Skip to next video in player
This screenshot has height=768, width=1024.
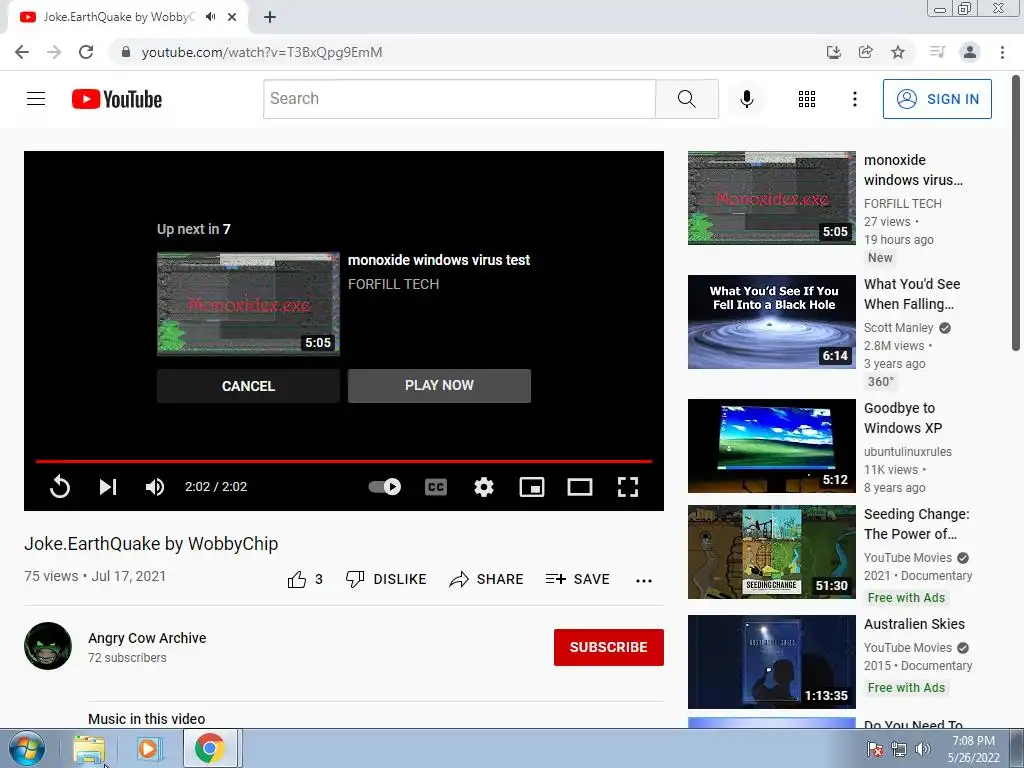[108, 487]
